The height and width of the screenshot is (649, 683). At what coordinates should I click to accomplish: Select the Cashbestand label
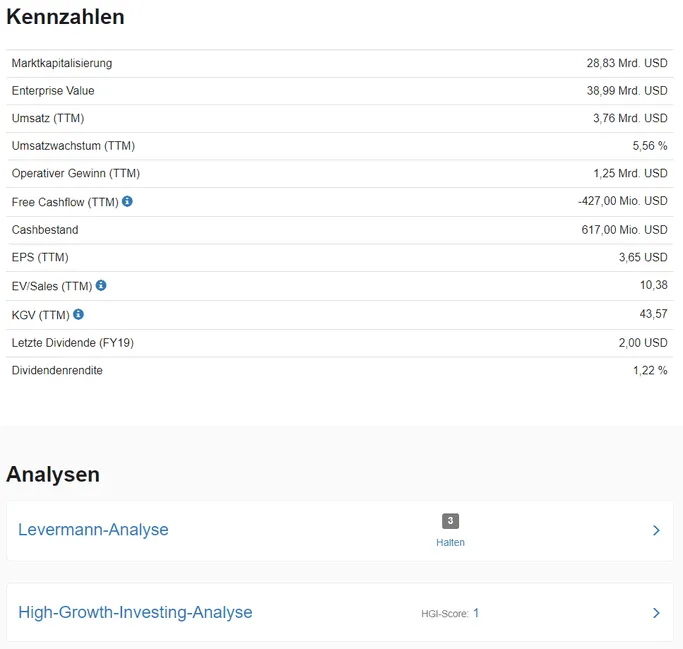point(45,230)
